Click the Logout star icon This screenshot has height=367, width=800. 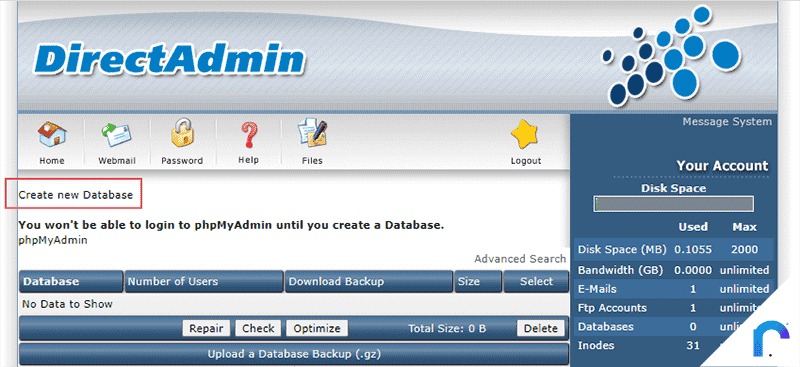(x=525, y=135)
